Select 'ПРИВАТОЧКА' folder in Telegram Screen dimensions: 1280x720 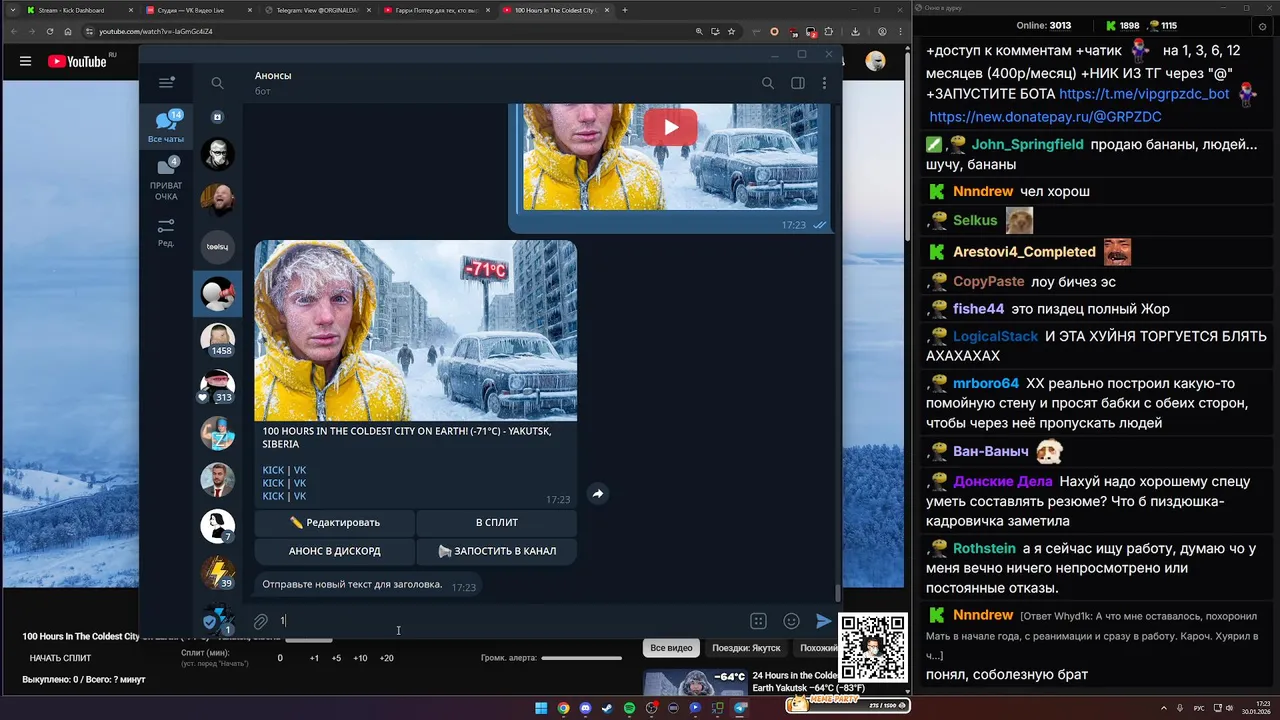pos(166,180)
